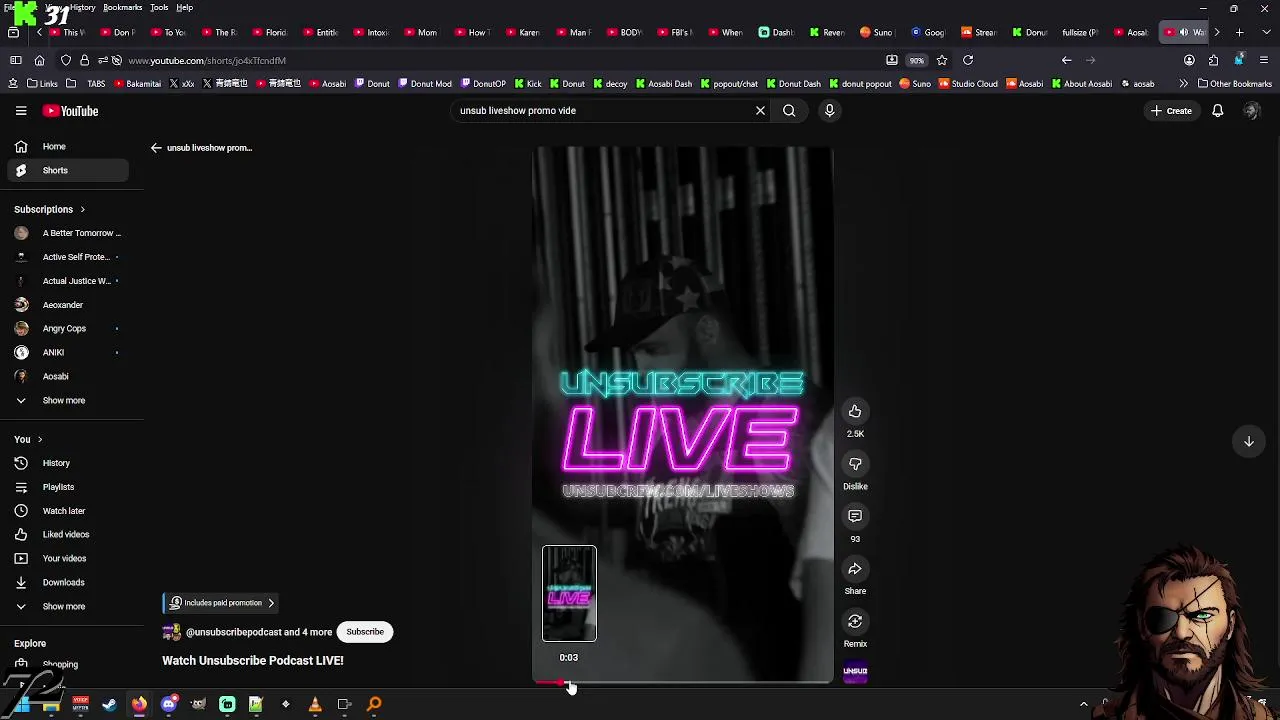Open the Firefox extensions puzzle icon
Image resolution: width=1280 pixels, height=720 pixels.
click(x=1213, y=60)
